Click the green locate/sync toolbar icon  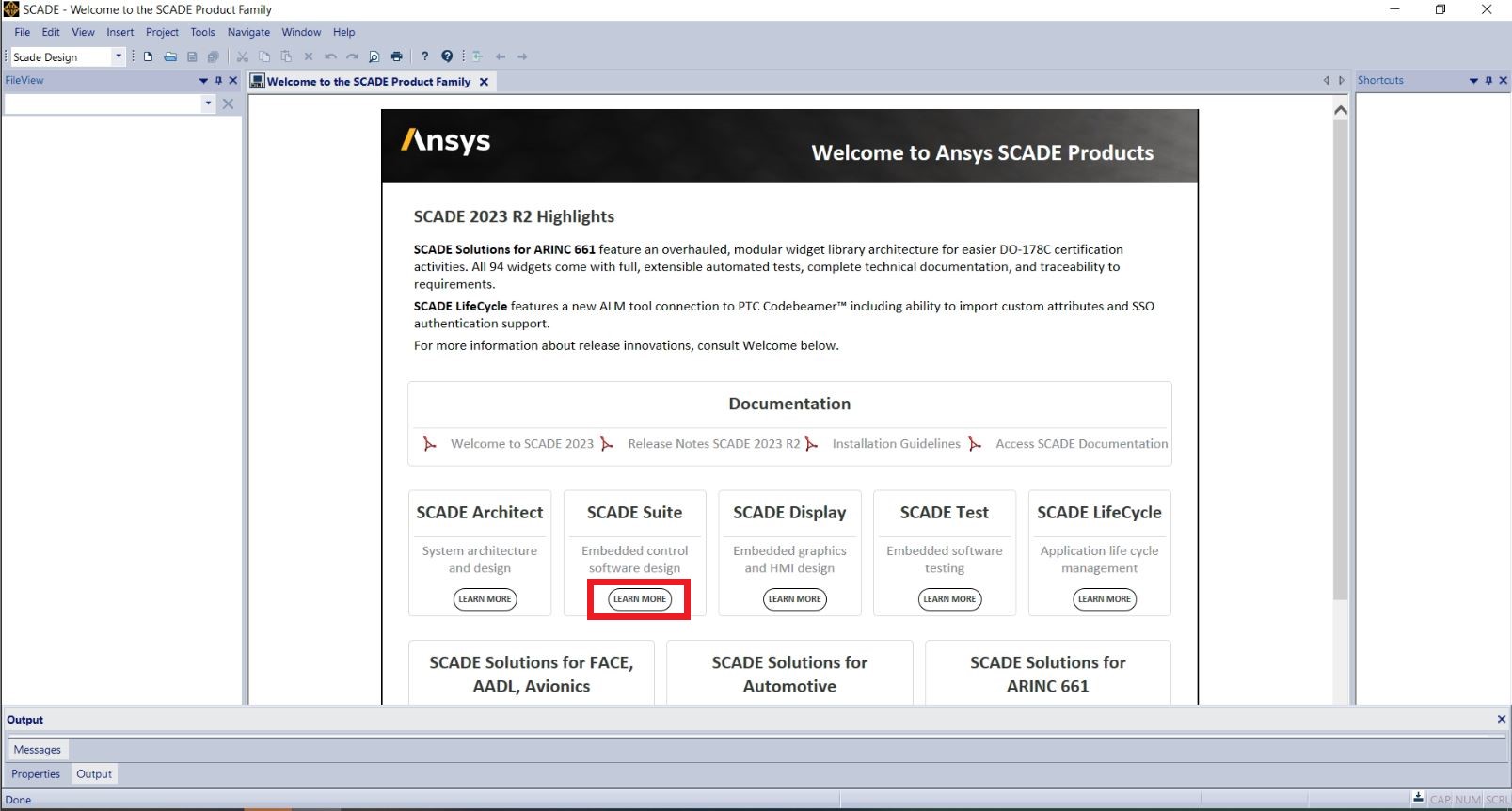tap(477, 56)
